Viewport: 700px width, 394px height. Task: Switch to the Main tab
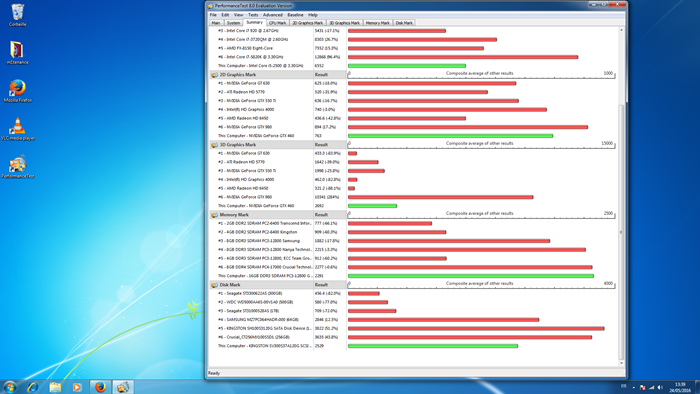tap(216, 23)
